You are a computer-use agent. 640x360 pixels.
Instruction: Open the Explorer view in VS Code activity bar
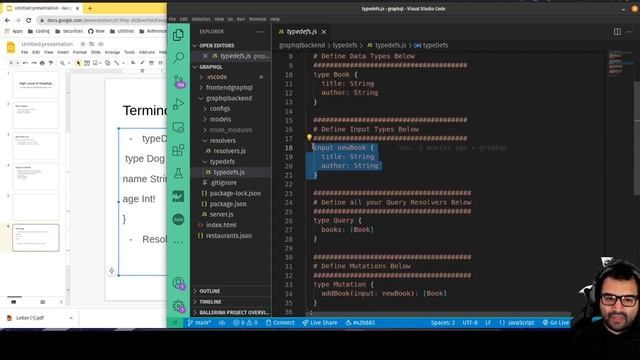click(x=178, y=35)
